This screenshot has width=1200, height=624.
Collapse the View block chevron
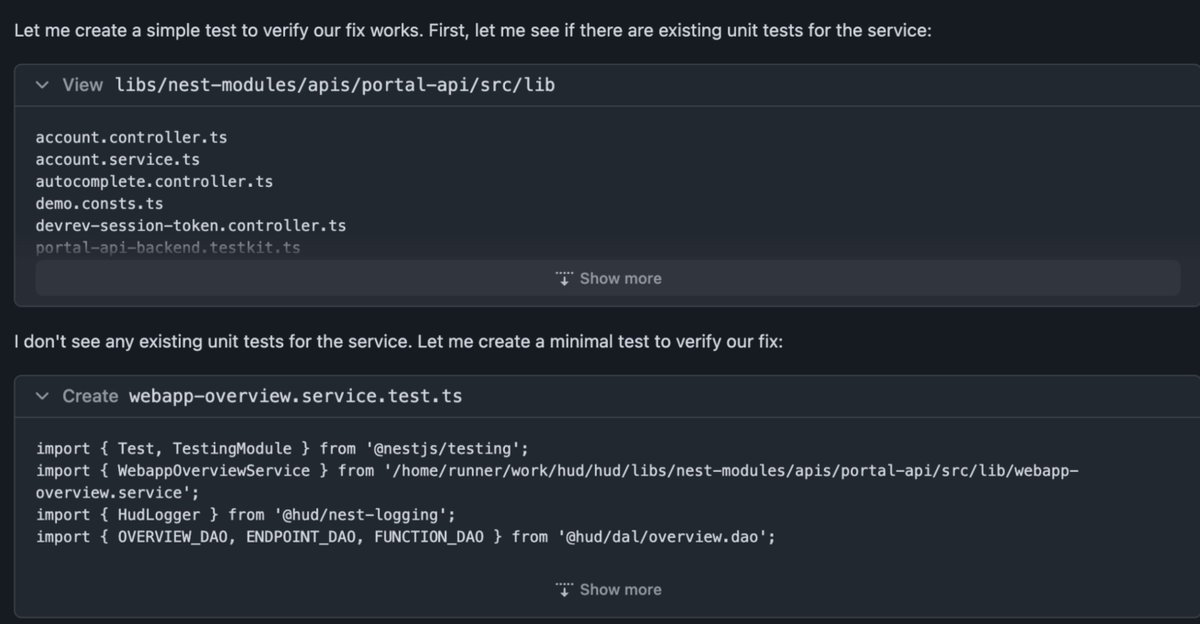[42, 85]
